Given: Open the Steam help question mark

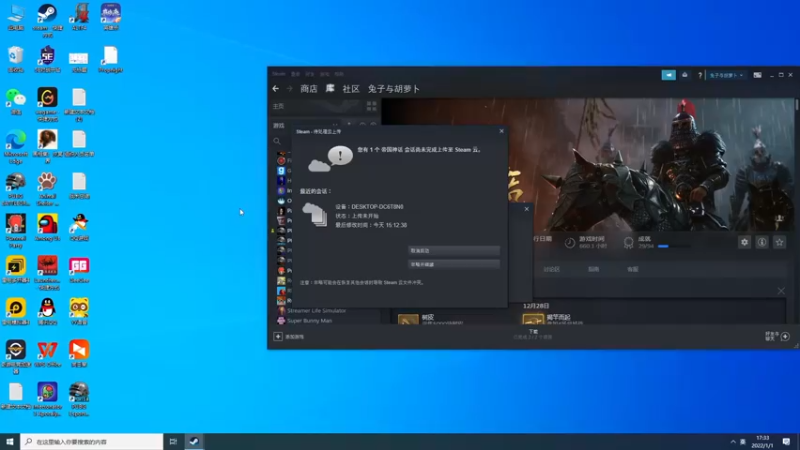Looking at the screenshot, I should click(x=699, y=75).
